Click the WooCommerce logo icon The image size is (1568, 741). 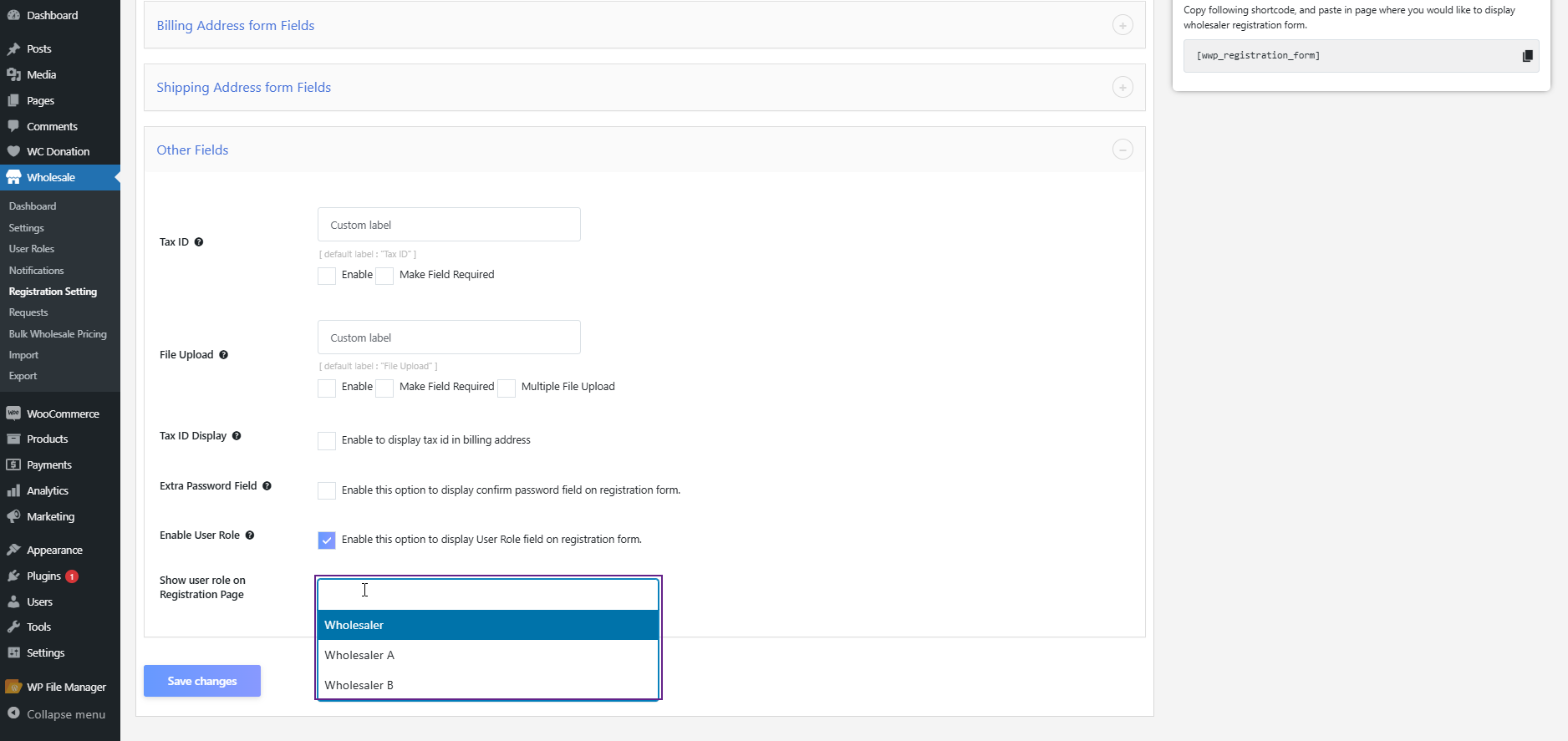pos(13,414)
